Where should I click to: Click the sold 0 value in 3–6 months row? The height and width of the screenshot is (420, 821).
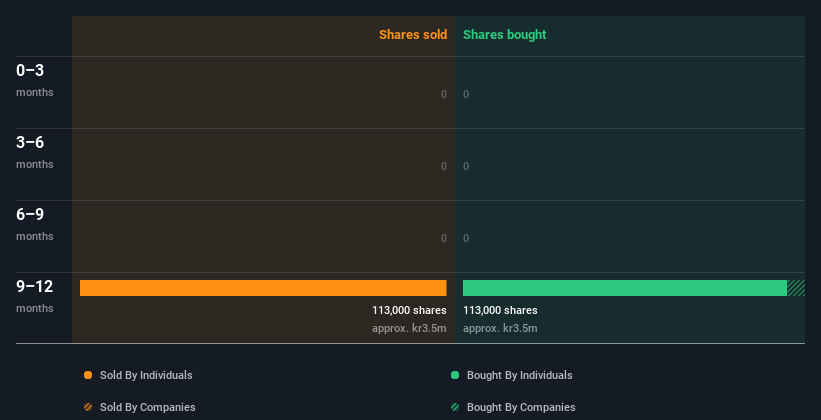[x=443, y=166]
